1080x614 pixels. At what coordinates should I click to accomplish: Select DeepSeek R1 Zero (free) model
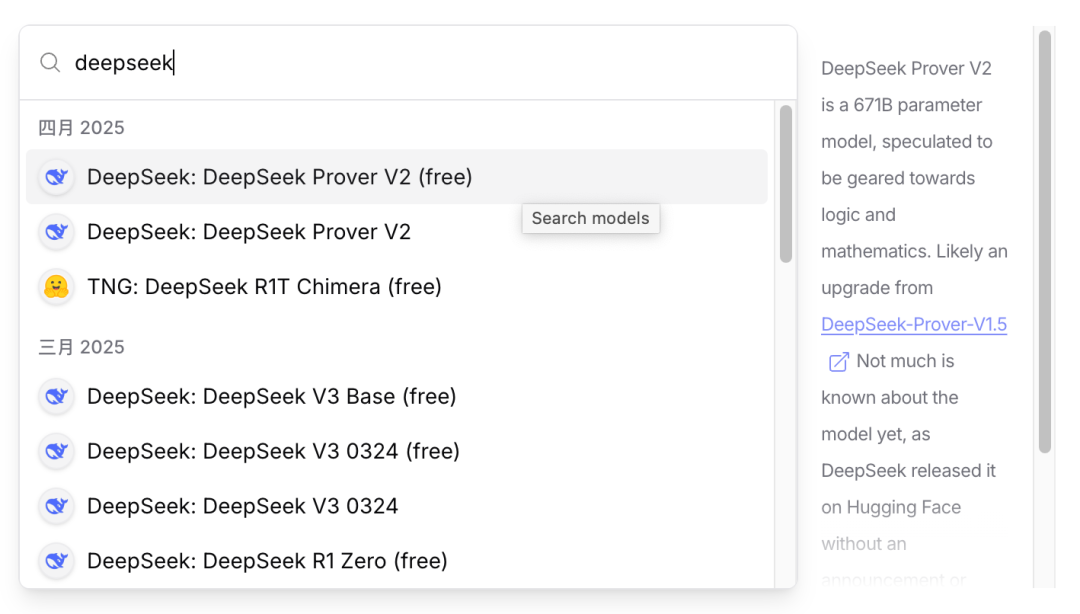pos(267,561)
